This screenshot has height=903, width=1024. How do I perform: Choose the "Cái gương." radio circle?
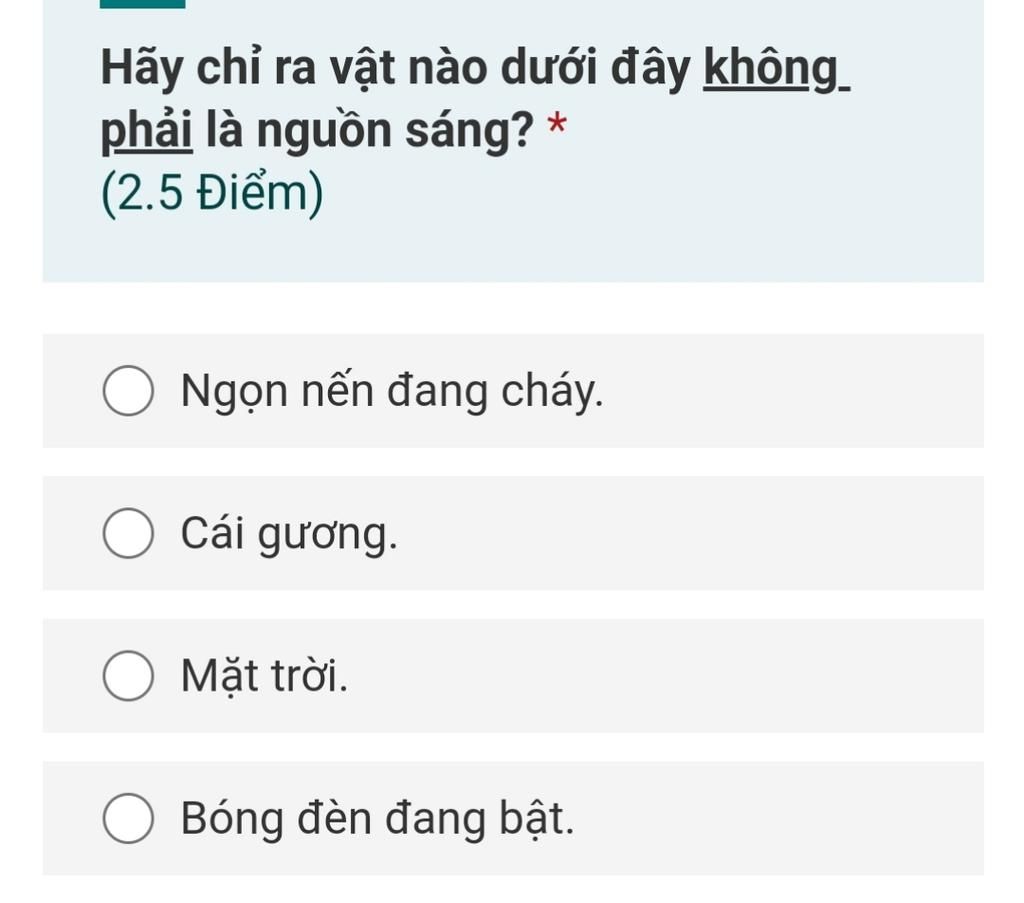coord(128,534)
